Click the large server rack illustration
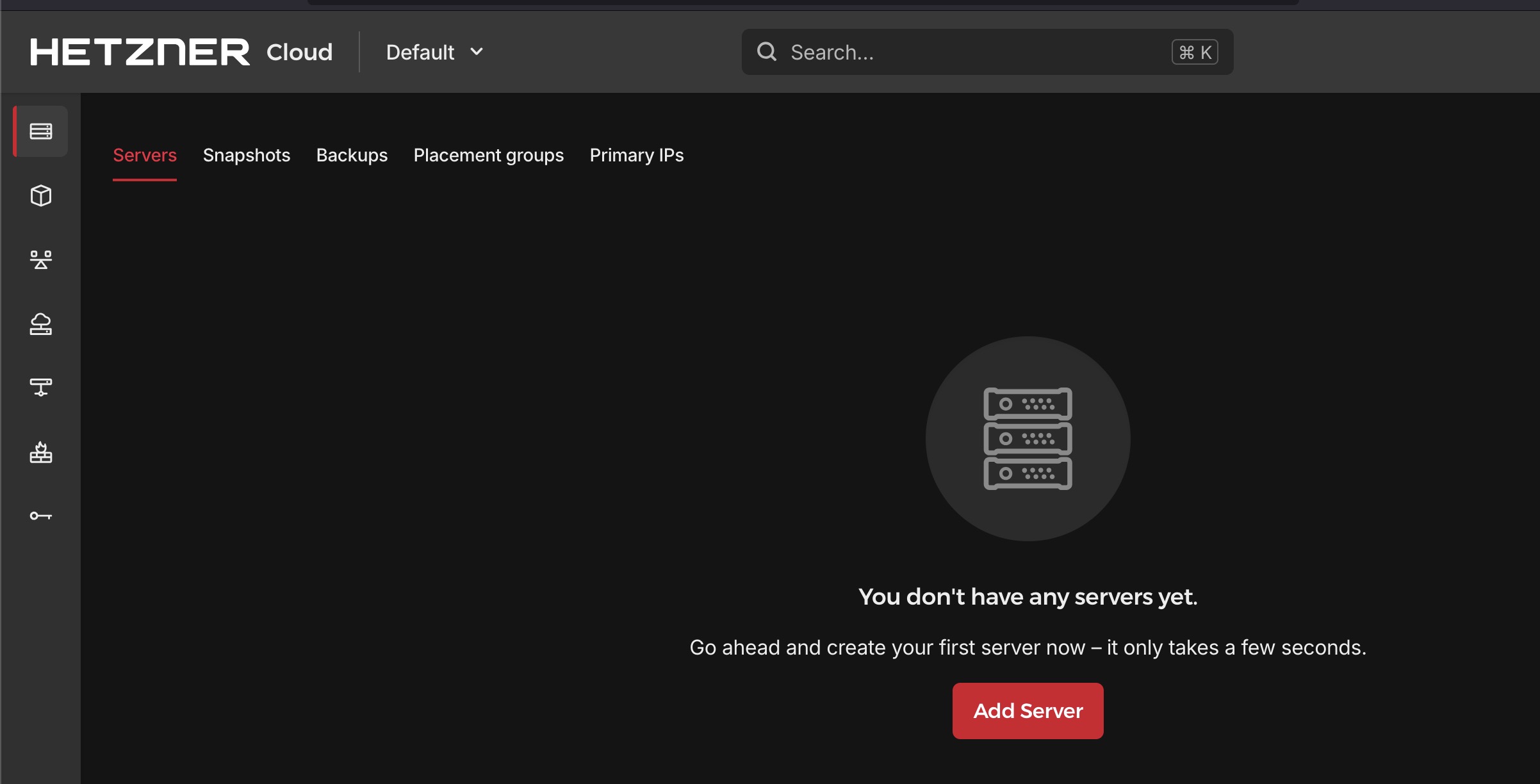This screenshot has width=1540, height=784. [x=1028, y=439]
